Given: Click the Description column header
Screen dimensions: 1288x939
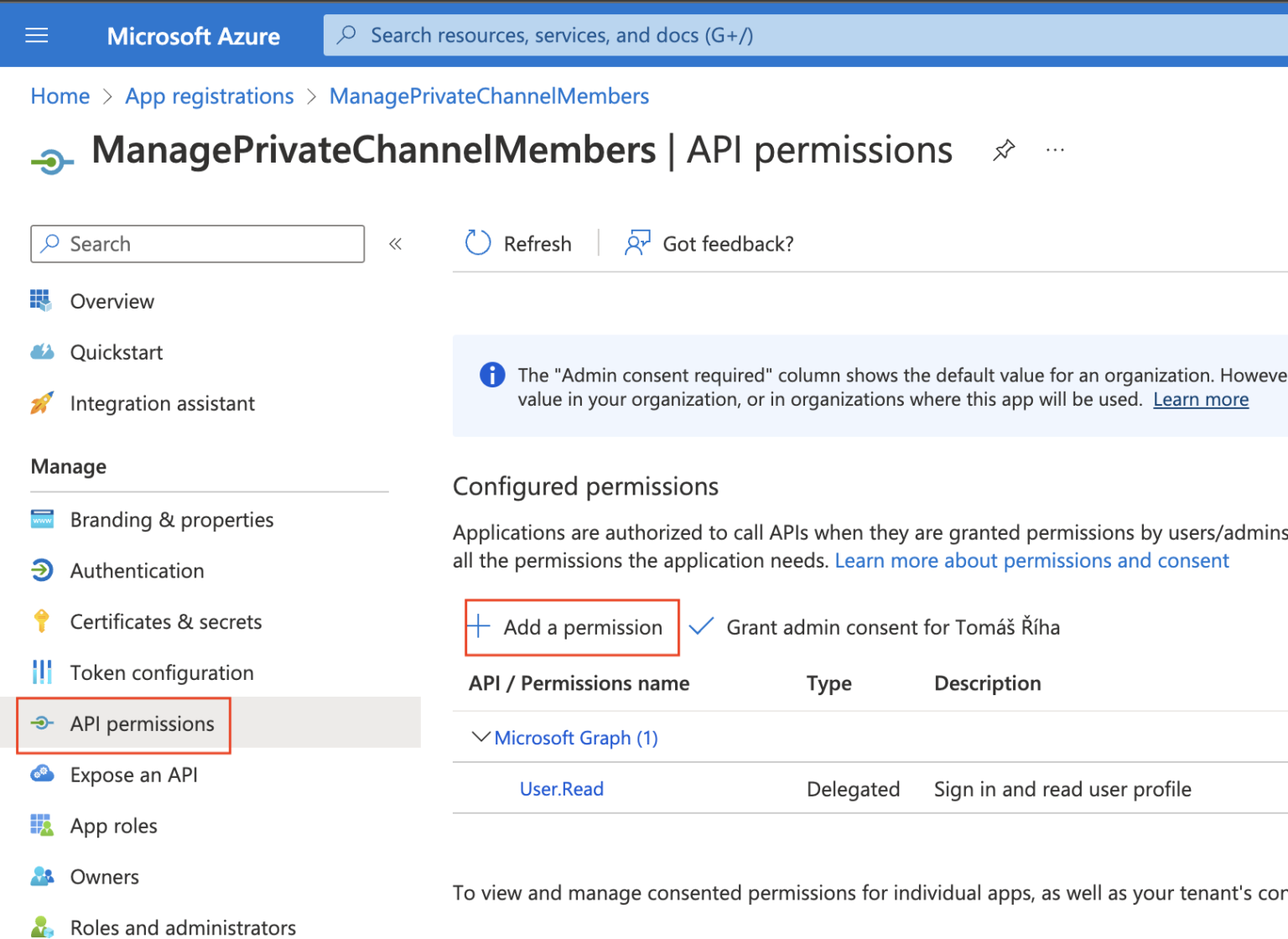Looking at the screenshot, I should (x=988, y=683).
